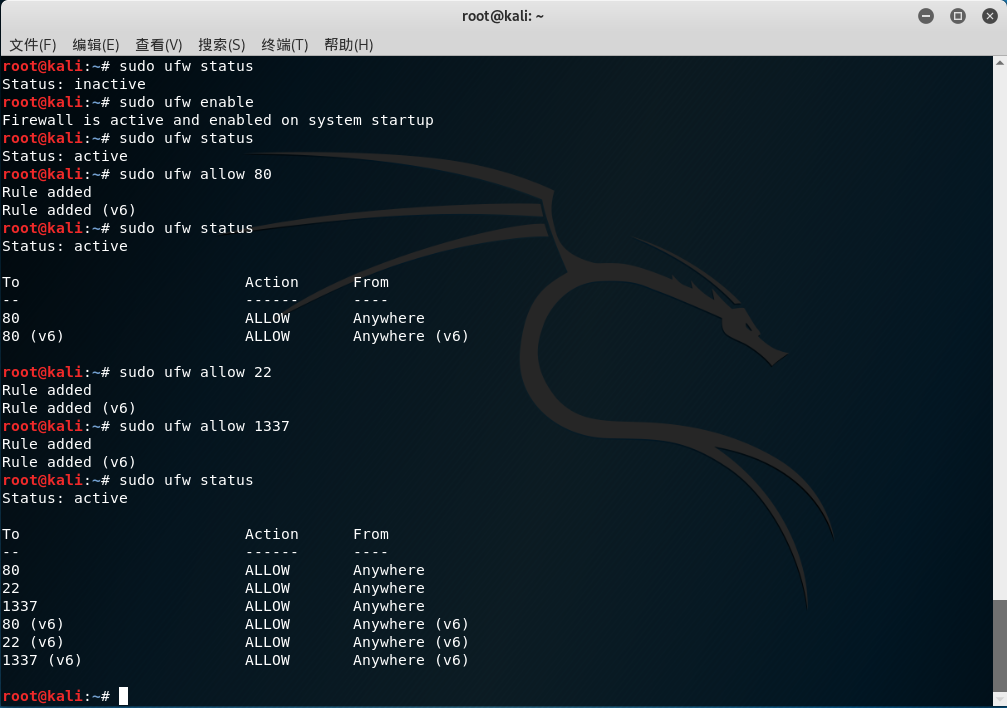Maximize the terminal window
1007x708 pixels.
tap(957, 15)
